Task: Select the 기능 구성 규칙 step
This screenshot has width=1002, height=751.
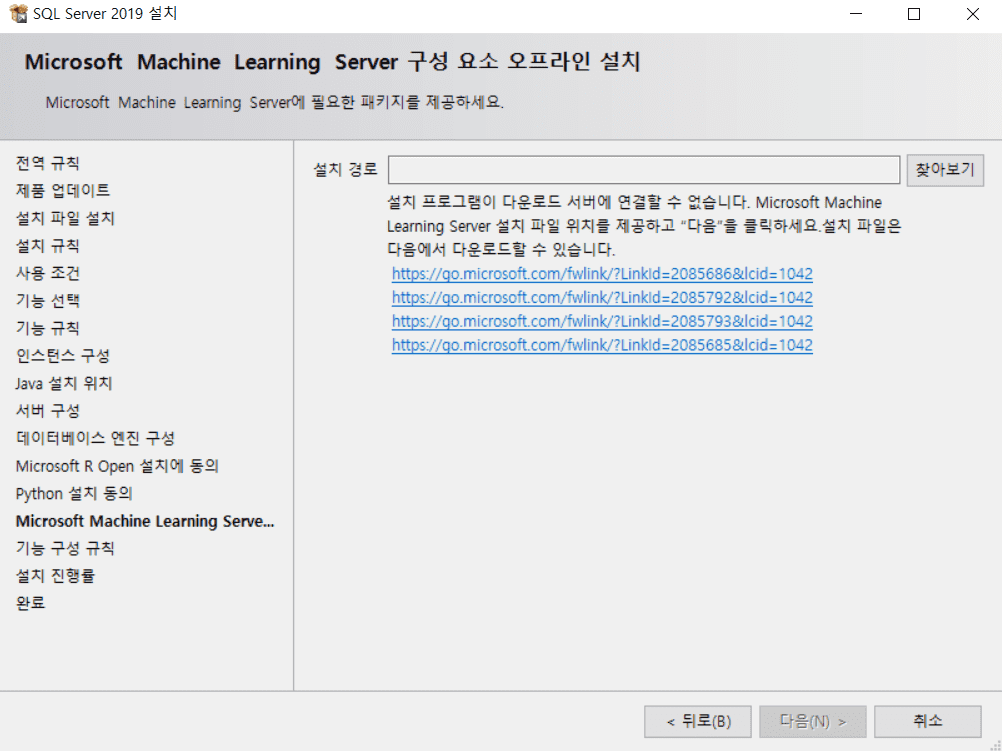Action: [65, 548]
